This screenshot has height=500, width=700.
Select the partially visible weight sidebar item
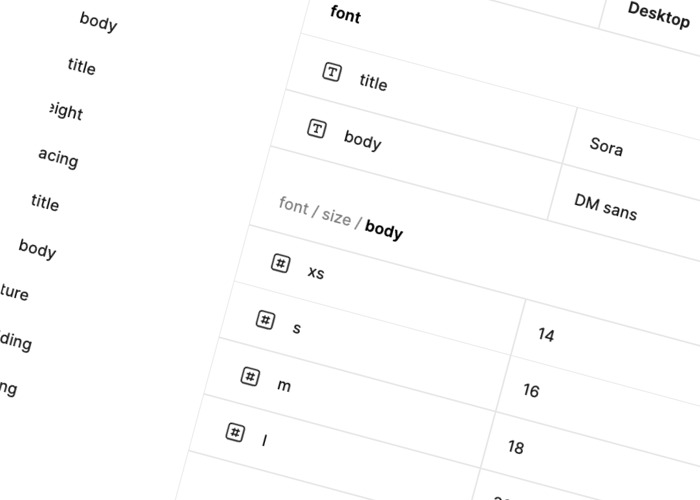(x=65, y=112)
